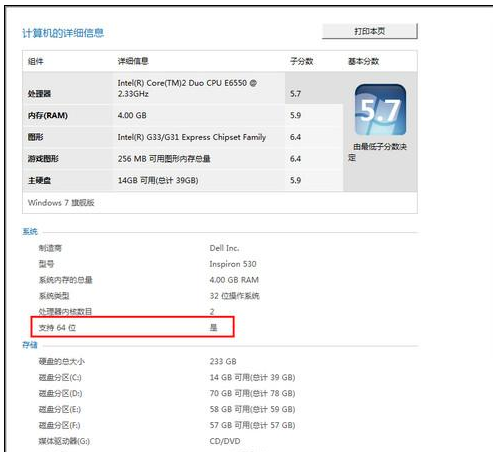Select the 媒体驱动器(G:) label
Screen dimensions: 493x452
click(64, 441)
